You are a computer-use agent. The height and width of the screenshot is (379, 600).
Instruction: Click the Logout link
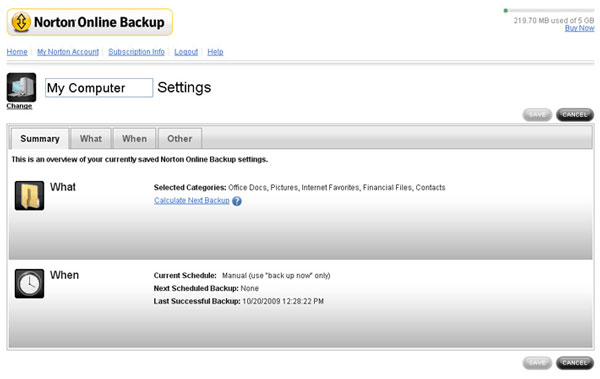pos(186,52)
